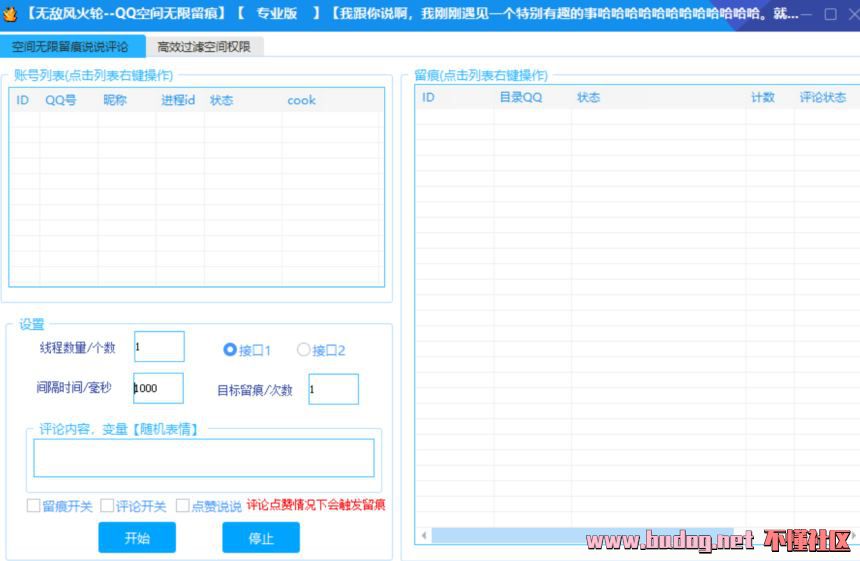Screen dimensions: 860x561
Task: Click the 评论状态 column header
Action: [822, 98]
